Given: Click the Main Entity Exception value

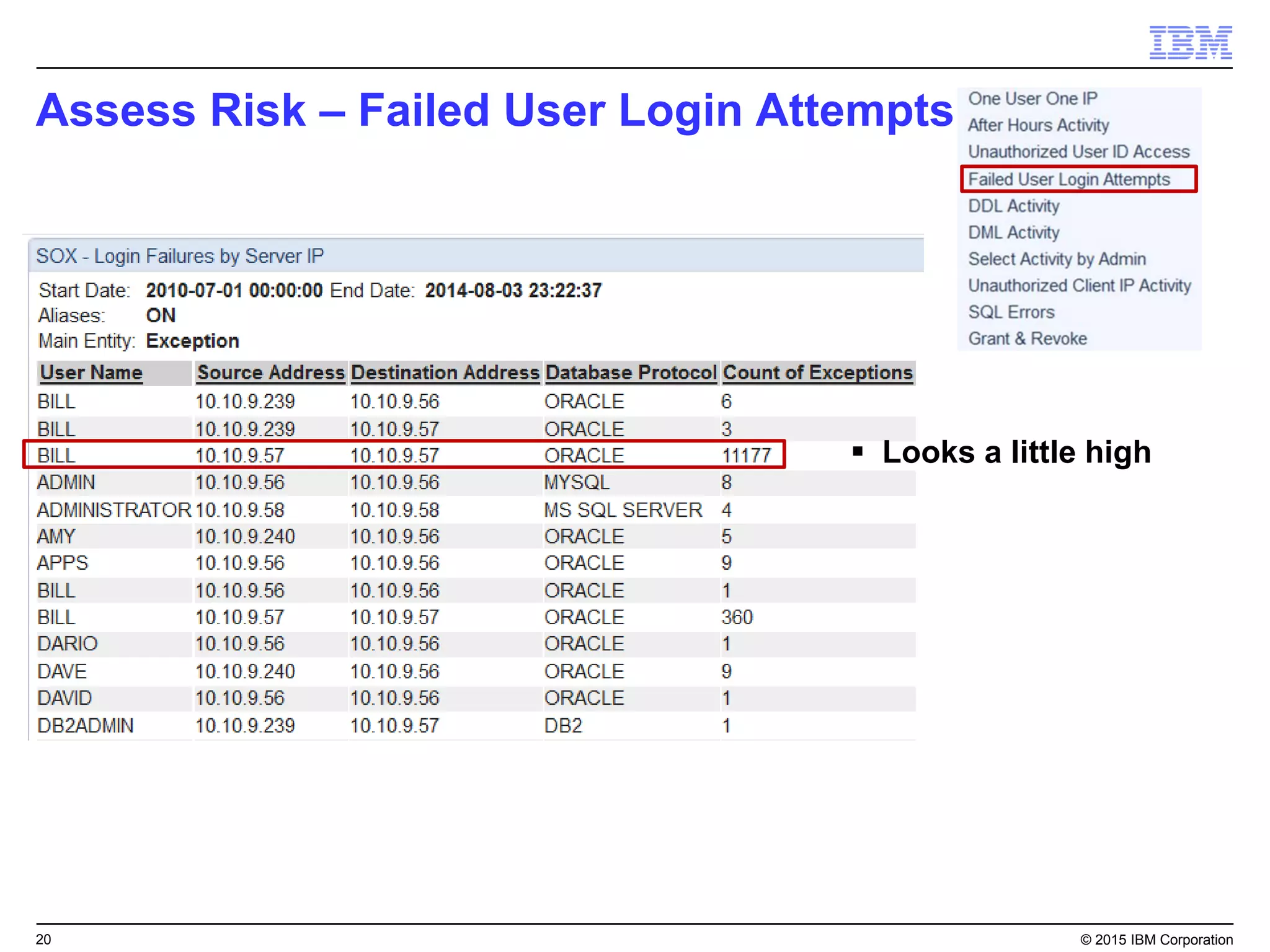Looking at the screenshot, I should click(x=193, y=341).
